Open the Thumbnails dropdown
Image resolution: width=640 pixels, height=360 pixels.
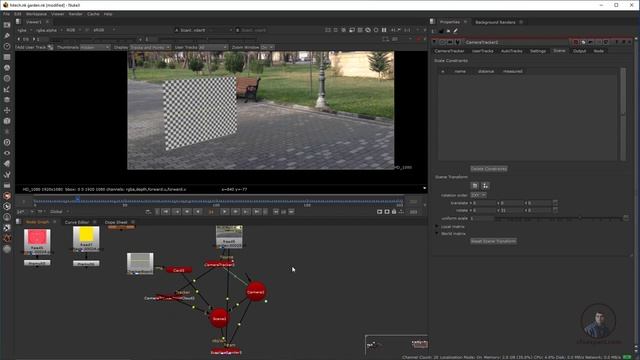coord(95,47)
